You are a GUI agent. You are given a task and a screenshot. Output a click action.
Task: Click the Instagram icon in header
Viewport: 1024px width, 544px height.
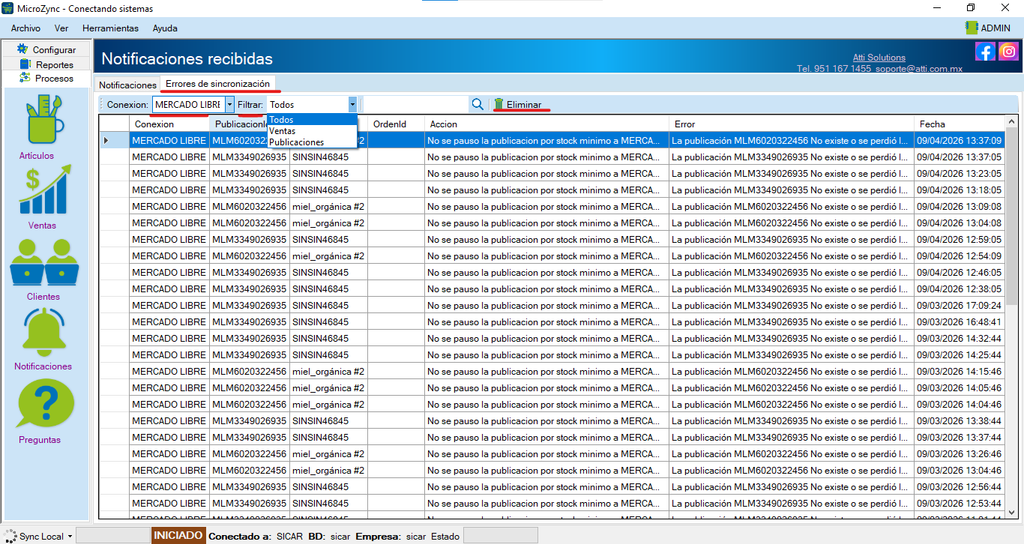[x=1008, y=51]
